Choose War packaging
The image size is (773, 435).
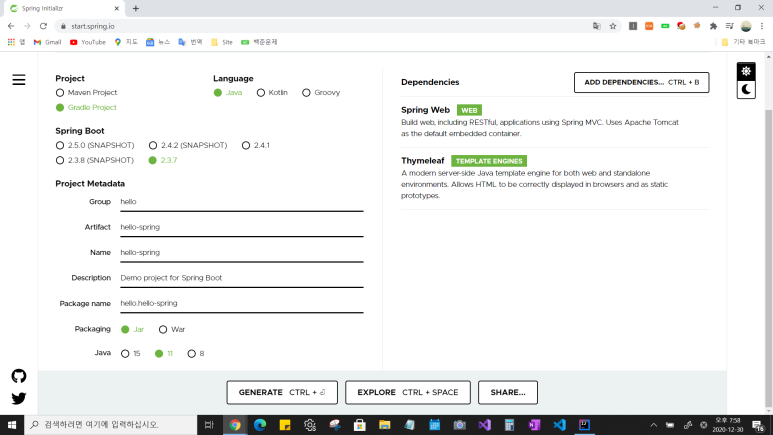[172, 329]
